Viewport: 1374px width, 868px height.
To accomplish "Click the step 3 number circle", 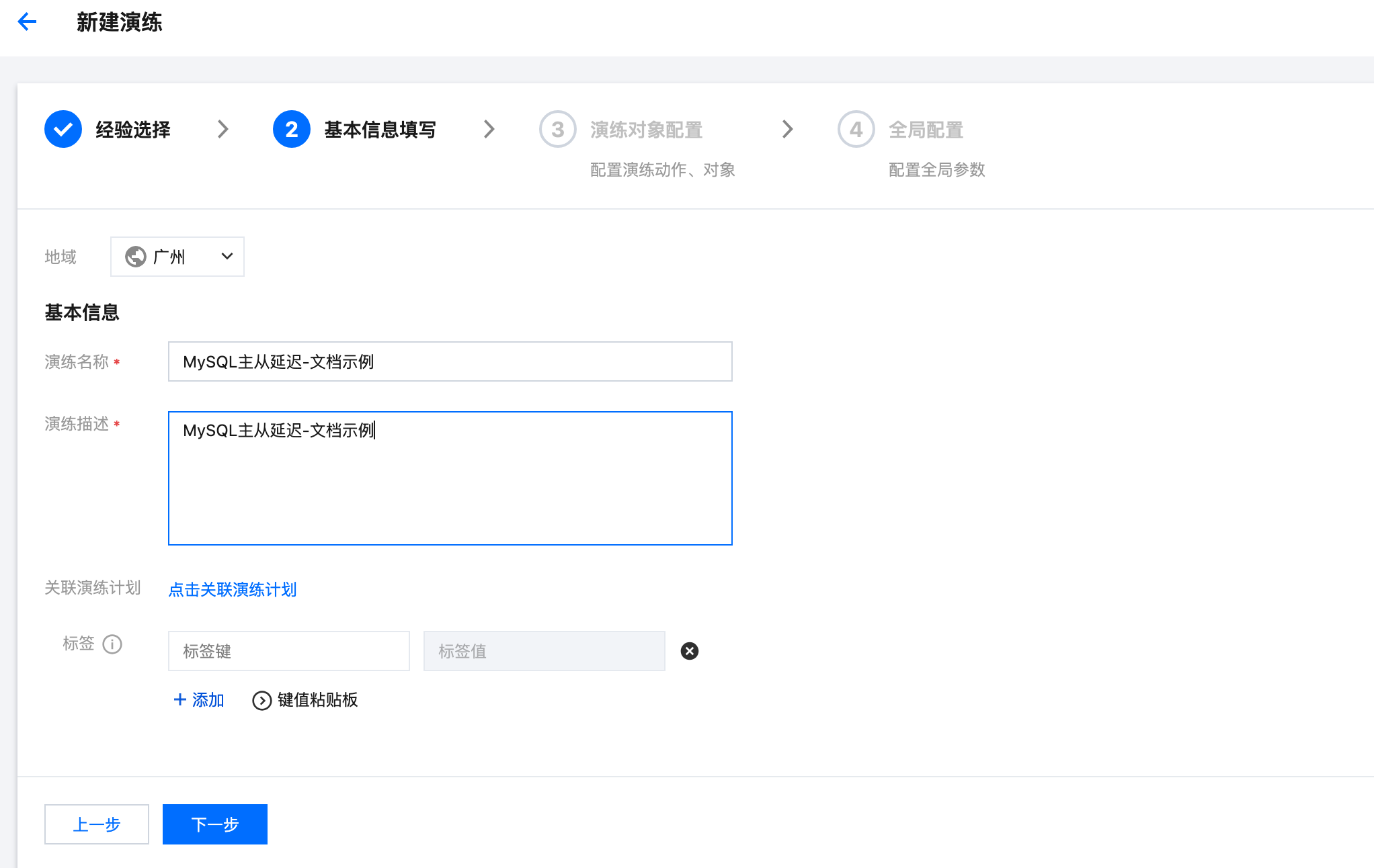I will coord(558,129).
